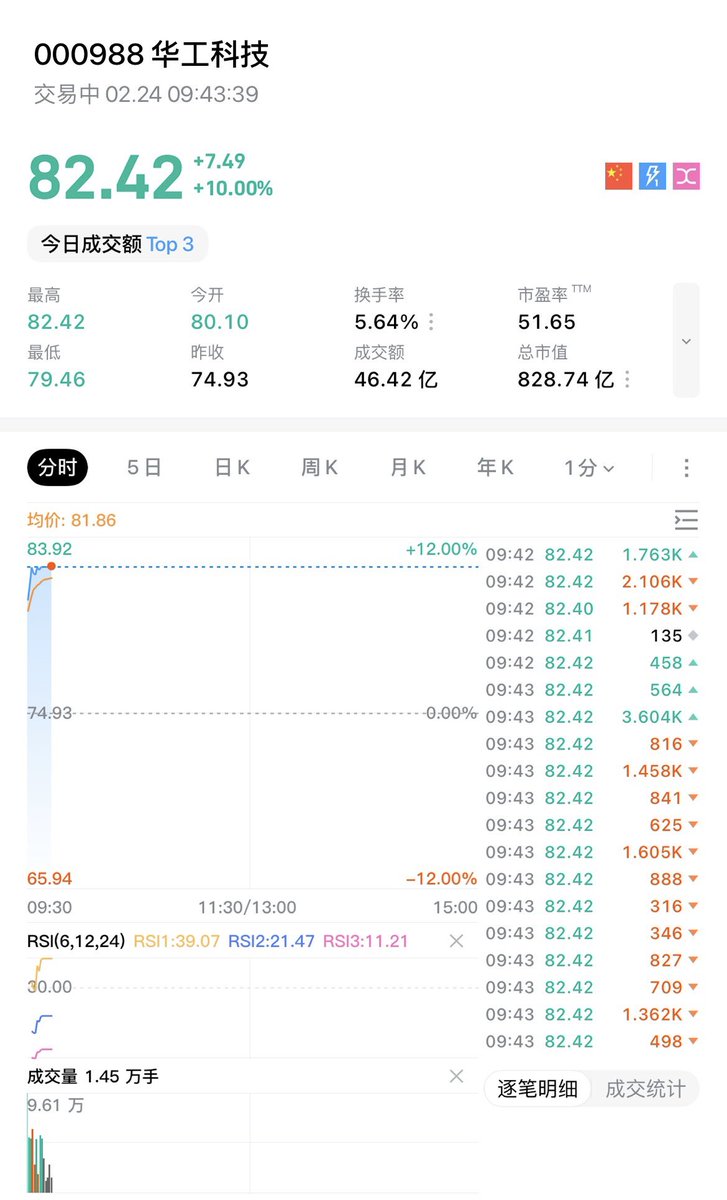Tap the current price 82.42
727x1200 pixels.
[x=106, y=177]
